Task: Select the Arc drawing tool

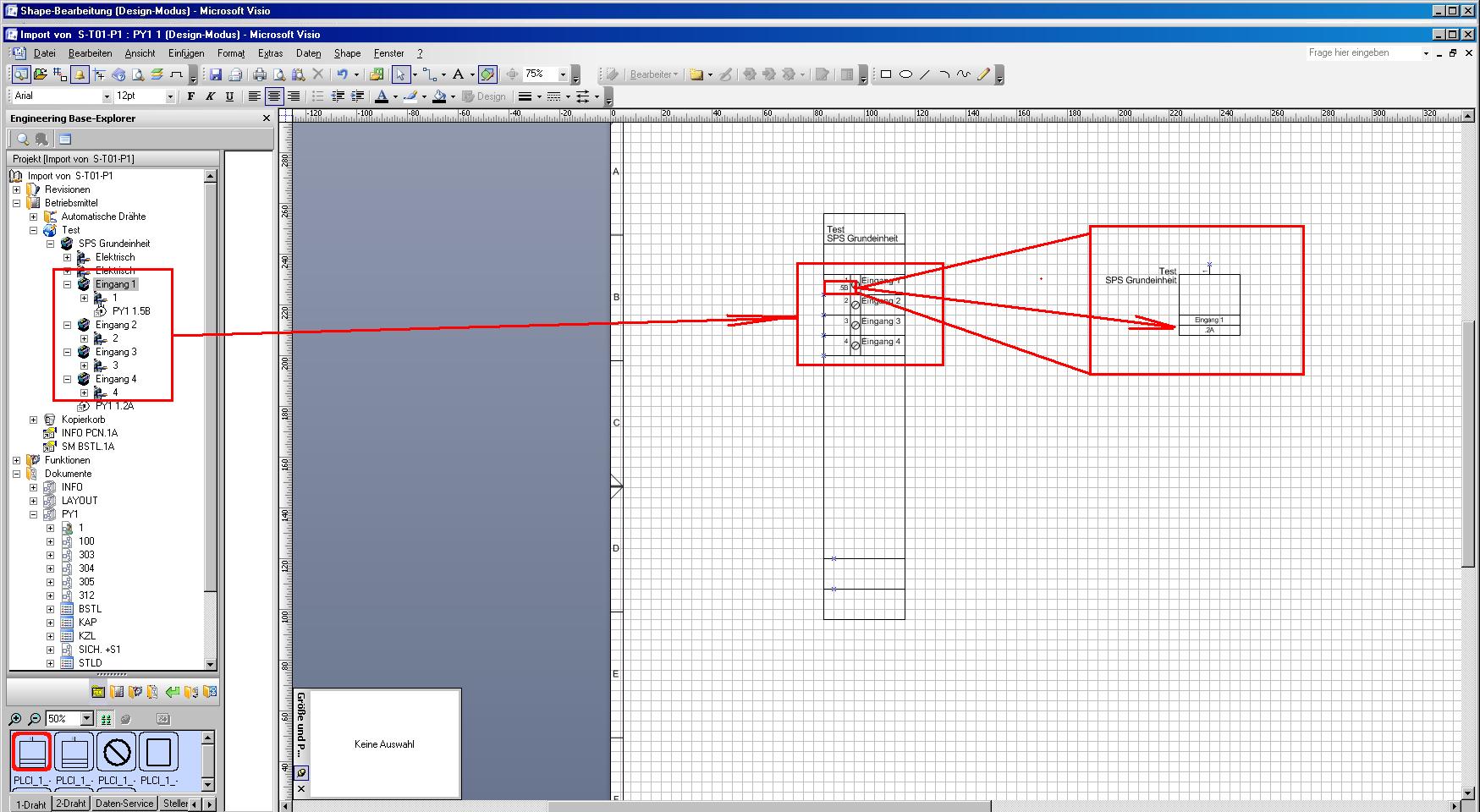Action: pos(944,74)
